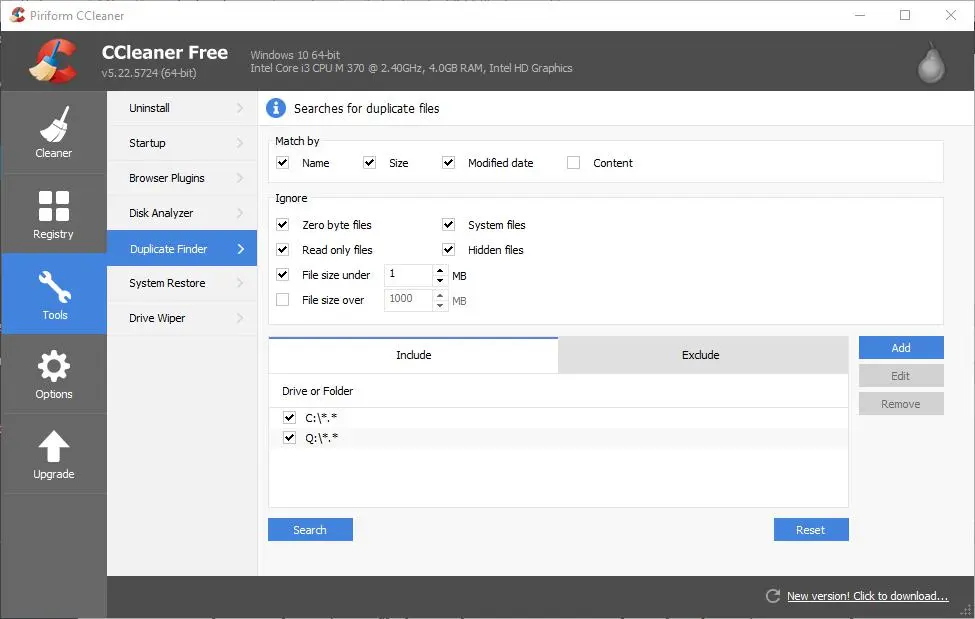Switch to the Exclude tab
The height and width of the screenshot is (619, 975).
pos(703,355)
